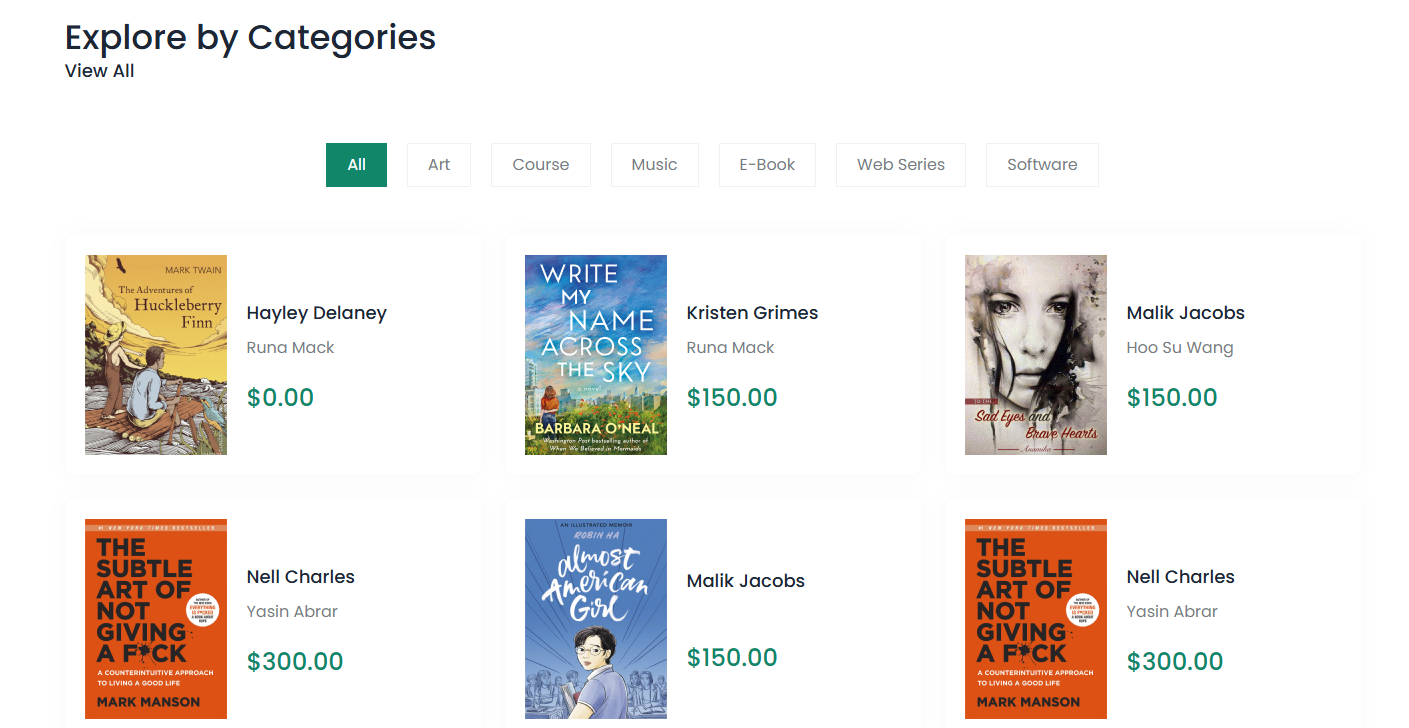Viewport: 1409px width, 728px height.
Task: Open the E-Book category tab
Action: click(x=767, y=165)
